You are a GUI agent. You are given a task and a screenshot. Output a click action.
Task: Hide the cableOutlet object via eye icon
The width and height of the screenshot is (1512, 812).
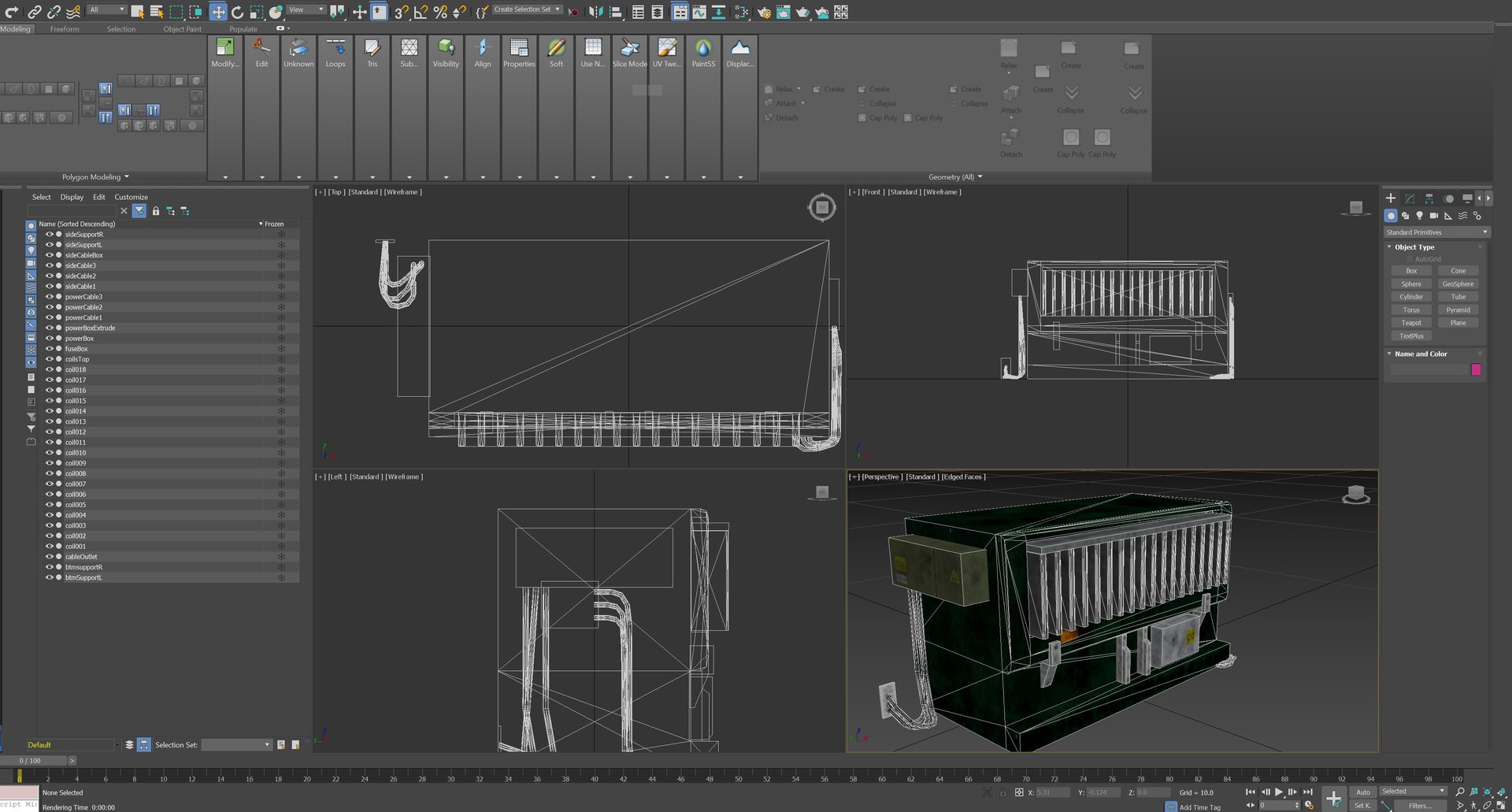coord(49,557)
